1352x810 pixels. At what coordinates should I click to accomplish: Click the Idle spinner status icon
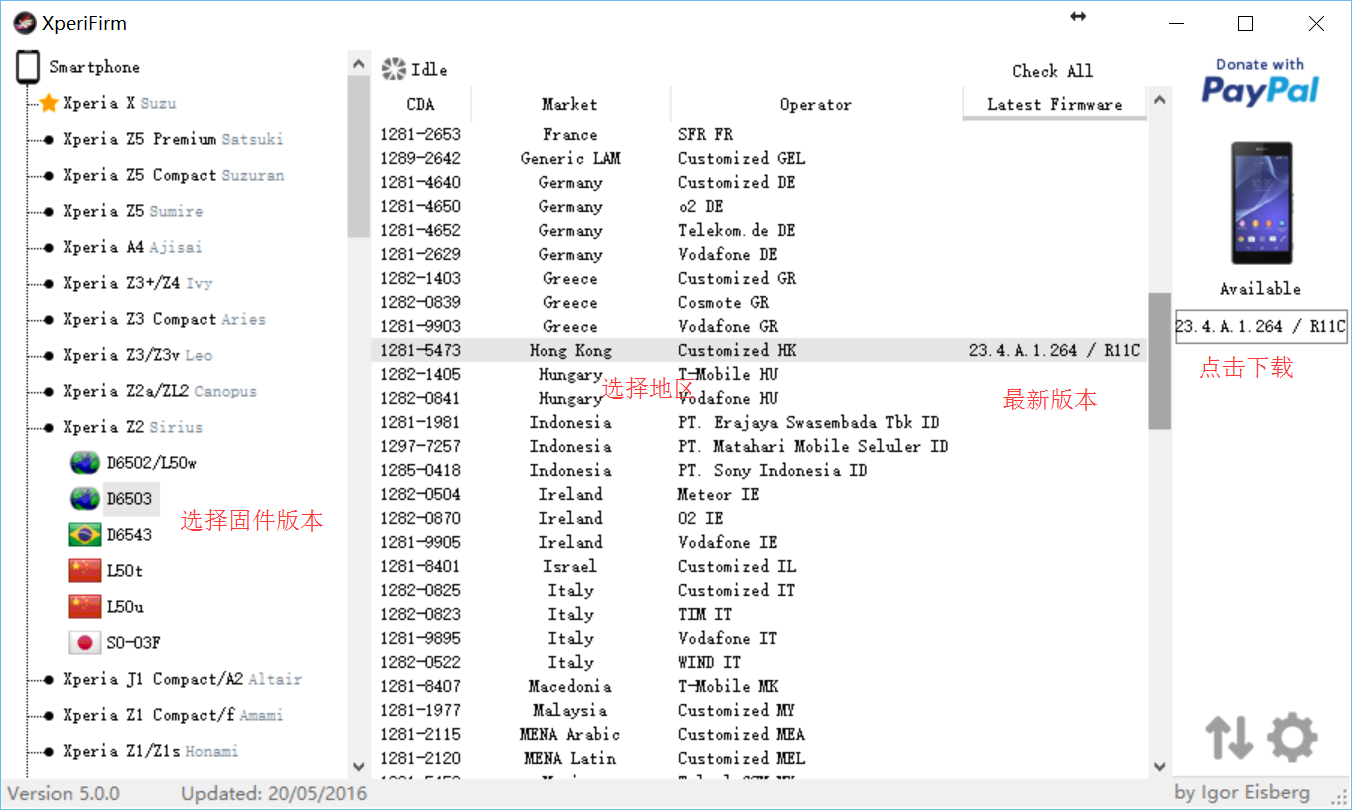[393, 69]
